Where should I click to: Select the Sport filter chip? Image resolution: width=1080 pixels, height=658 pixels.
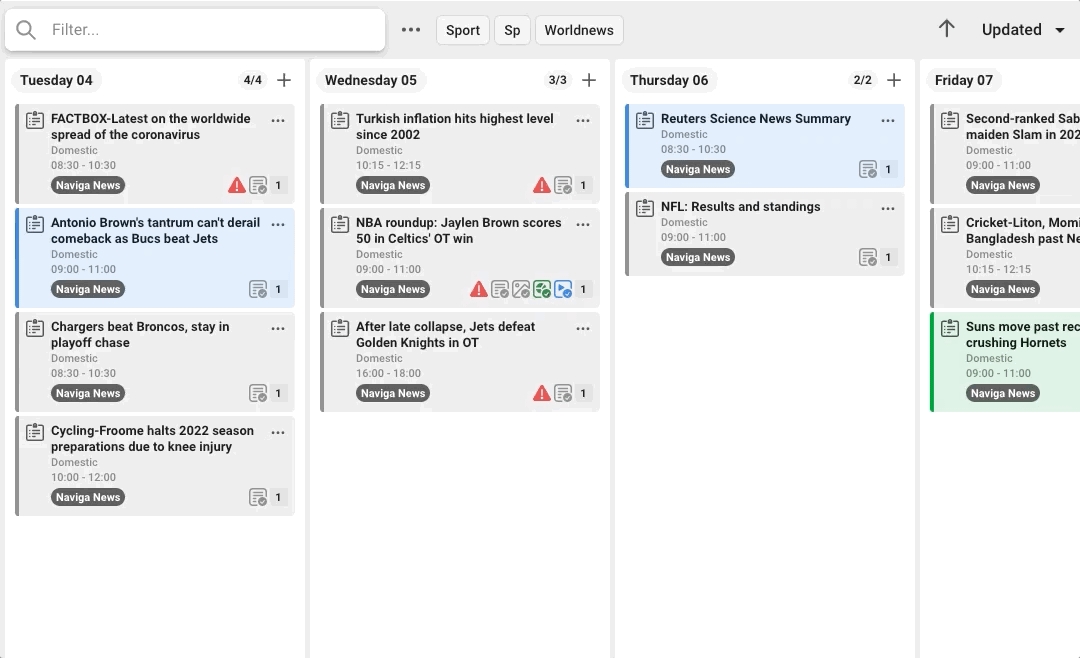[x=463, y=30]
